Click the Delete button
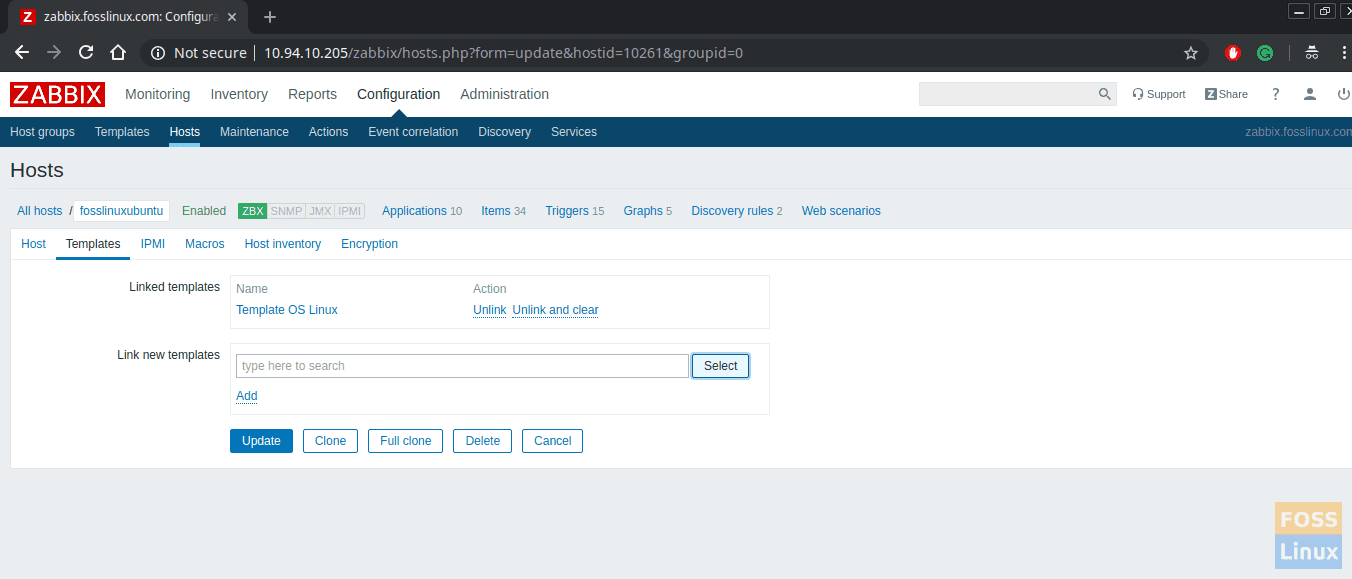Image resolution: width=1352 pixels, height=579 pixels. (x=482, y=441)
